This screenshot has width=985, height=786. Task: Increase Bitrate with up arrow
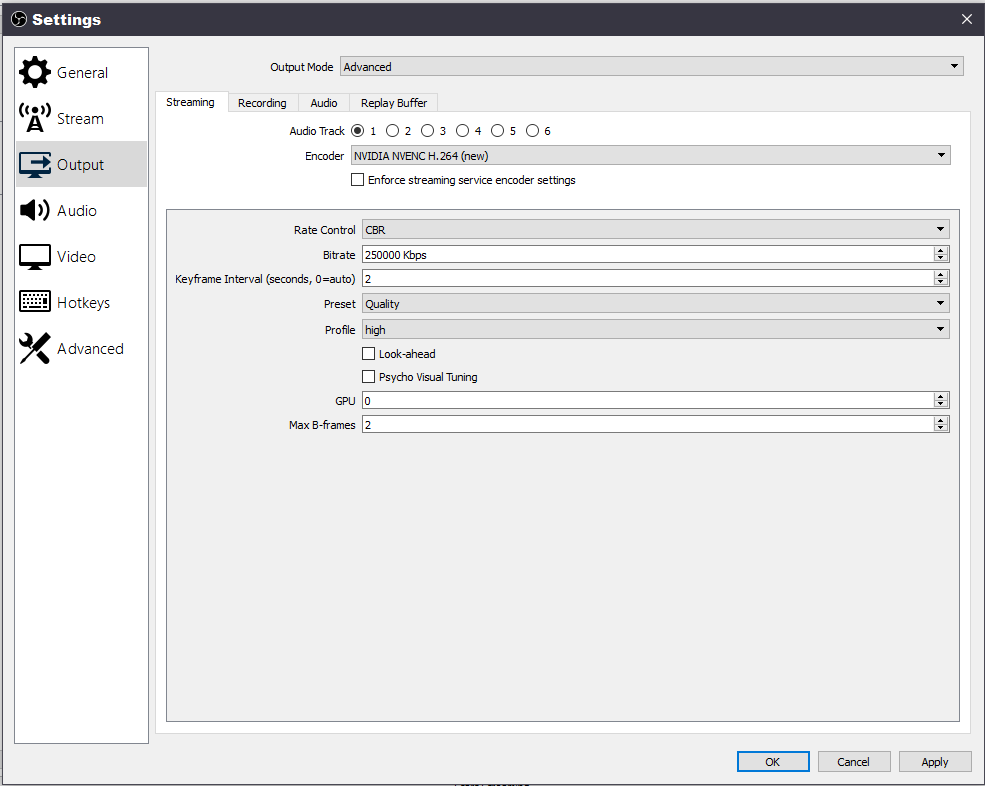(x=940, y=250)
